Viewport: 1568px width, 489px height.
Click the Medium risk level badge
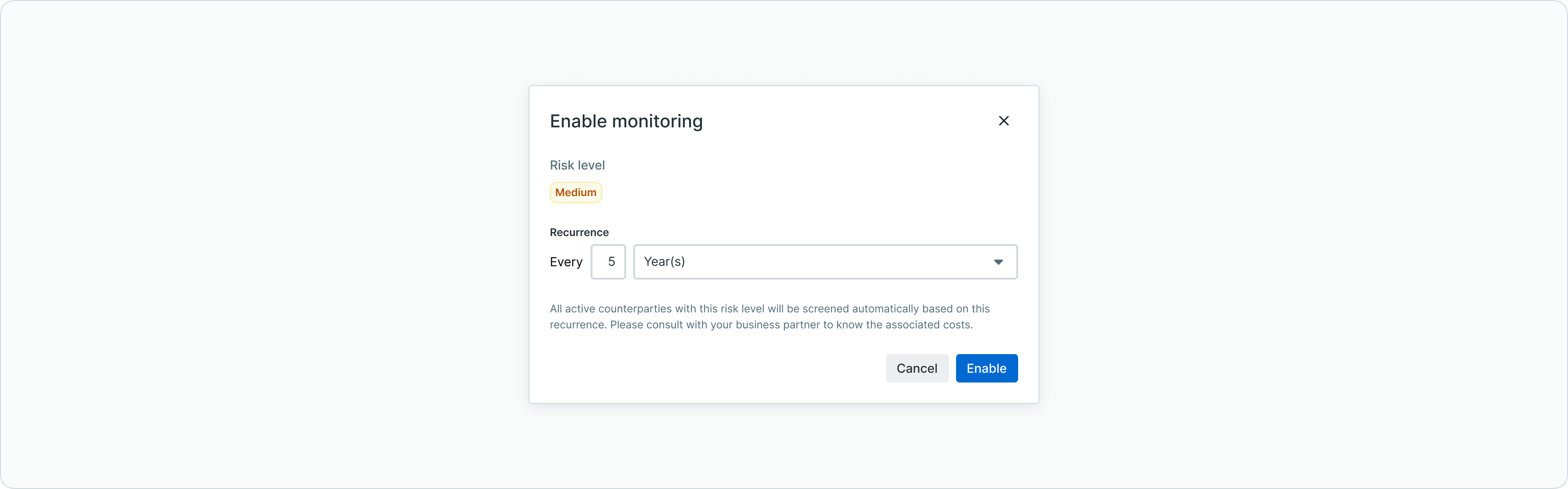(x=575, y=193)
